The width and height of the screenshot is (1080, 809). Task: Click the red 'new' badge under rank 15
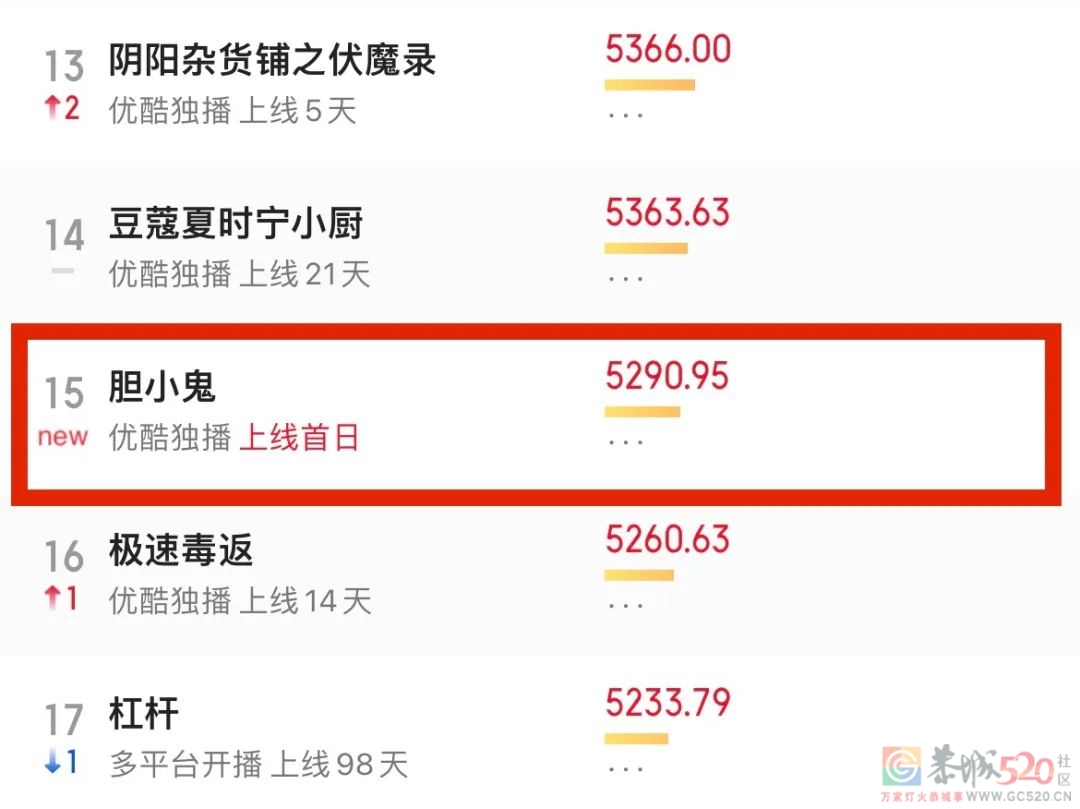click(63, 437)
